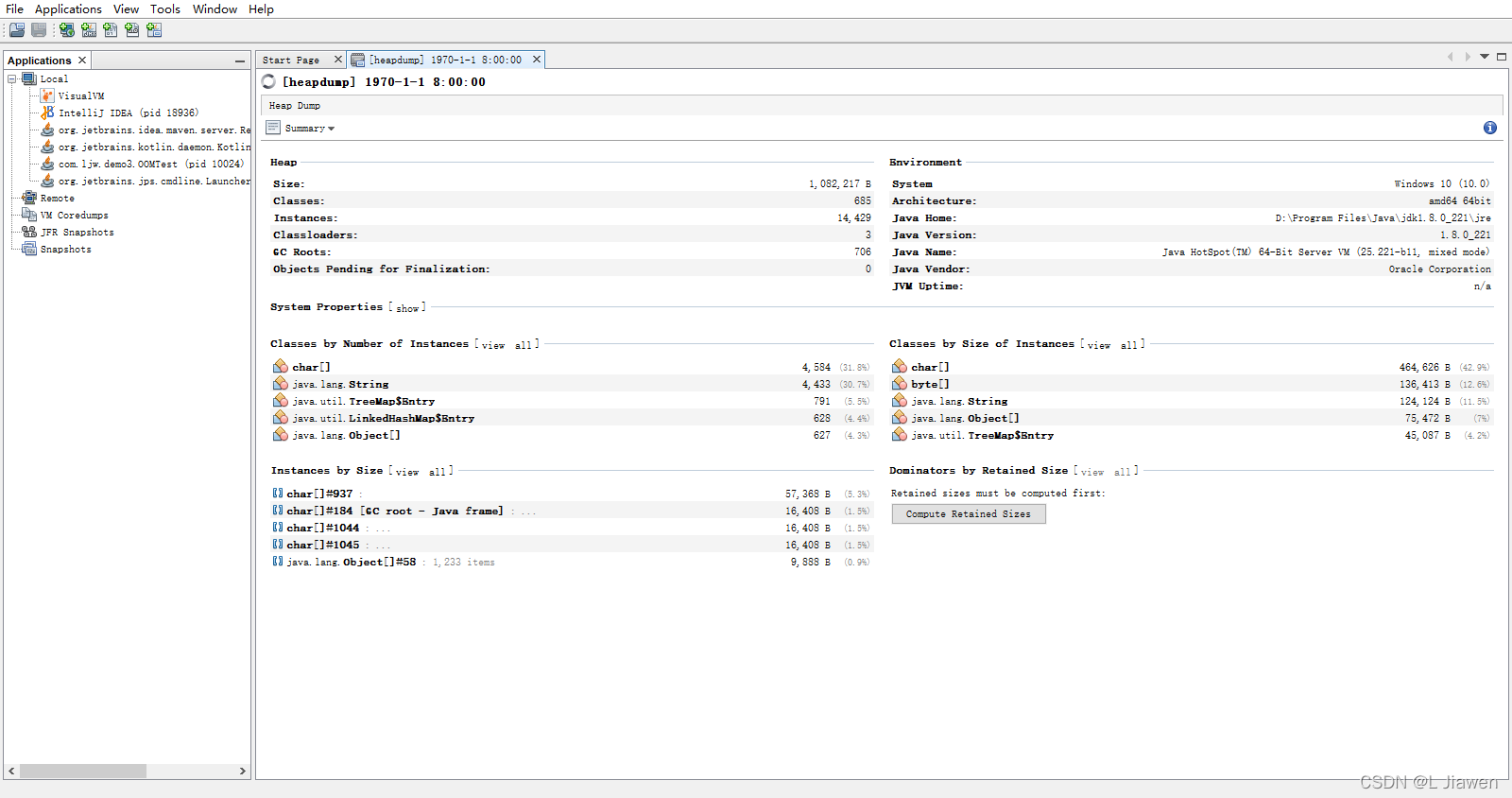
Task: Click the right arrow of Applications scrollbar
Action: [242, 771]
